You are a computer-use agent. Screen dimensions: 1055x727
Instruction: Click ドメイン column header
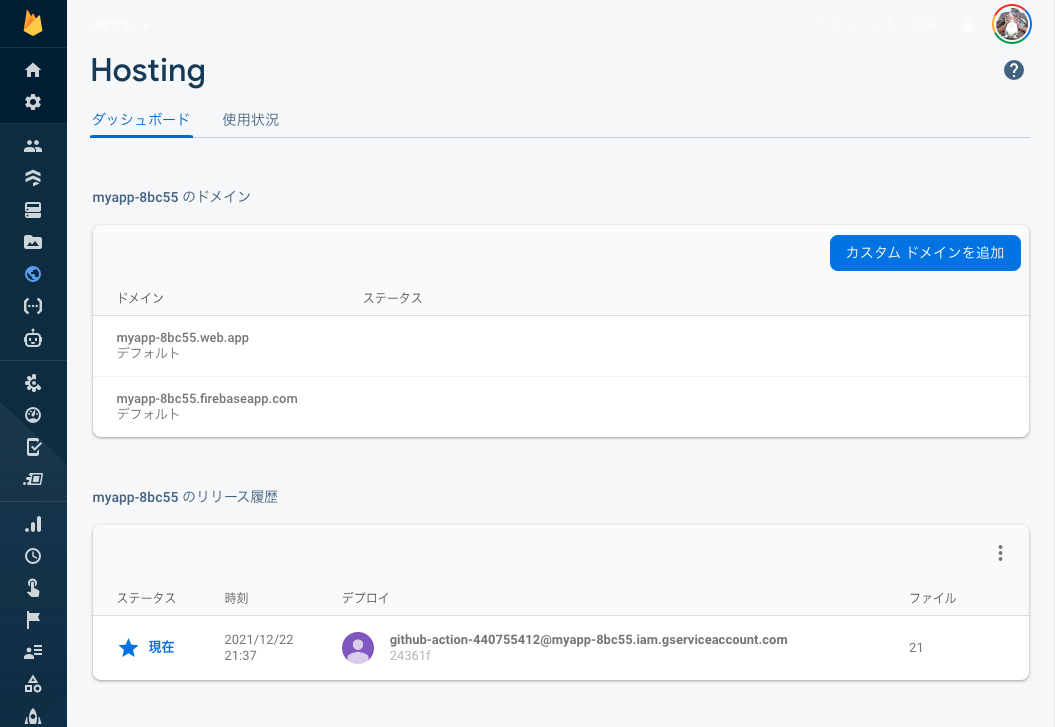pyautogui.click(x=140, y=298)
